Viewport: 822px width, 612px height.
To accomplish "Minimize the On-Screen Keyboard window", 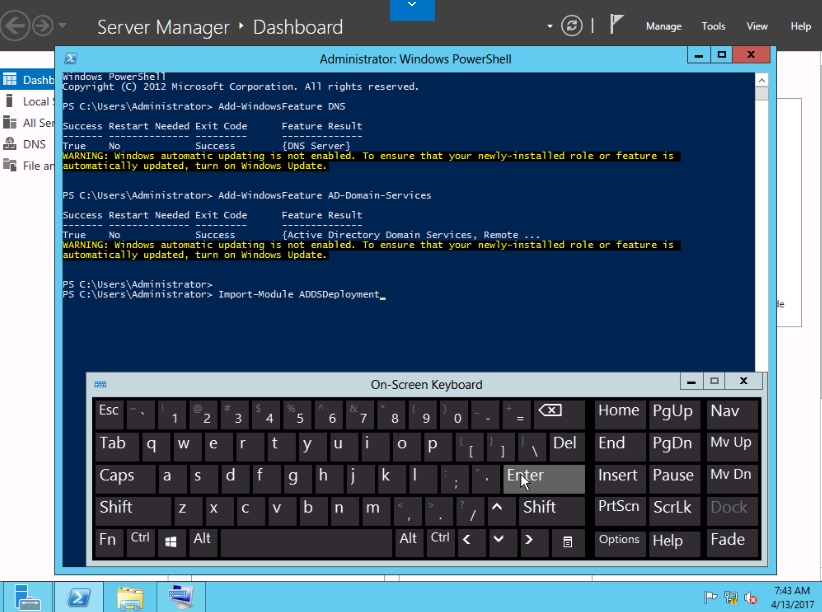I will (x=691, y=381).
